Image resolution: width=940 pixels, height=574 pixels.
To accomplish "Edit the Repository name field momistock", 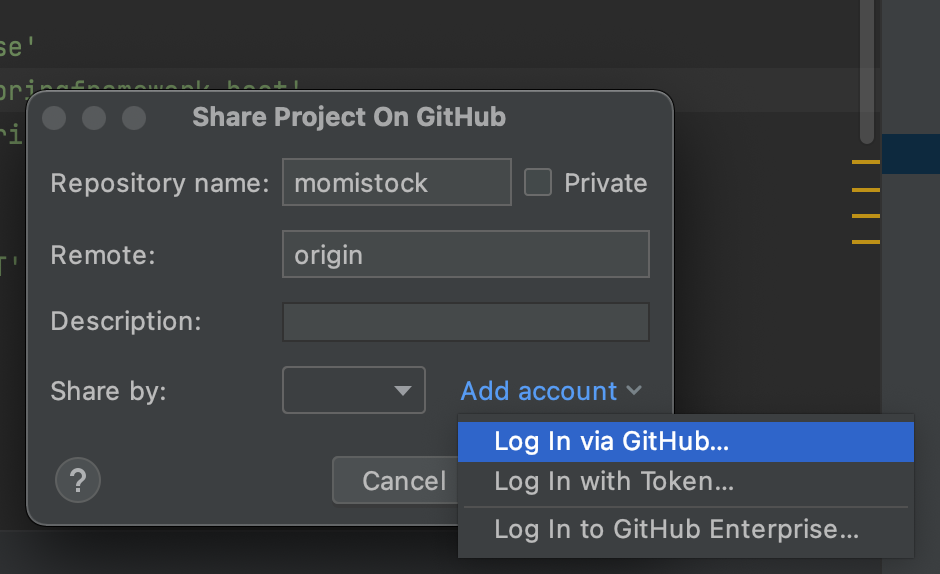I will click(397, 182).
